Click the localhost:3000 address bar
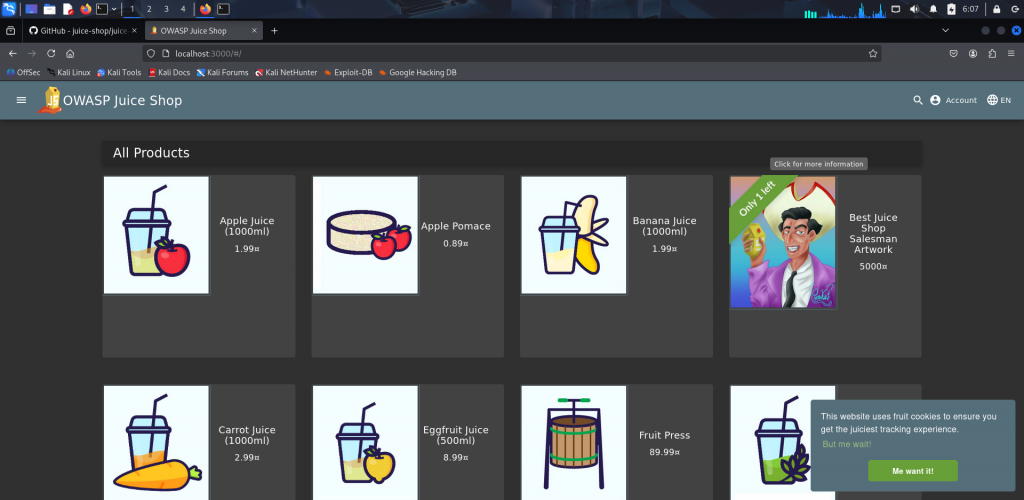Screen dimensions: 1024x500 [511, 54]
